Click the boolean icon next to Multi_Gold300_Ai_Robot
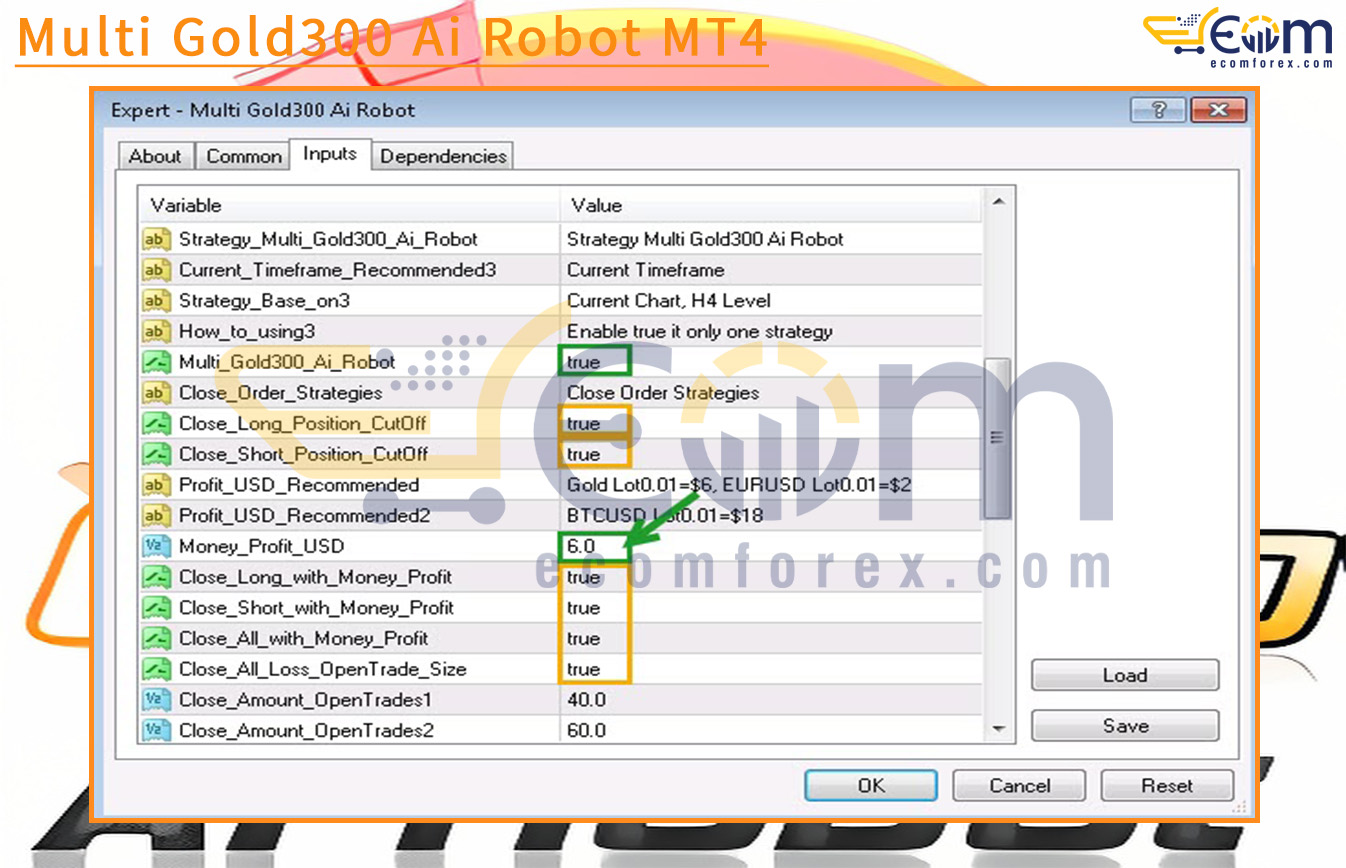Image resolution: width=1346 pixels, height=868 pixels. (155, 363)
